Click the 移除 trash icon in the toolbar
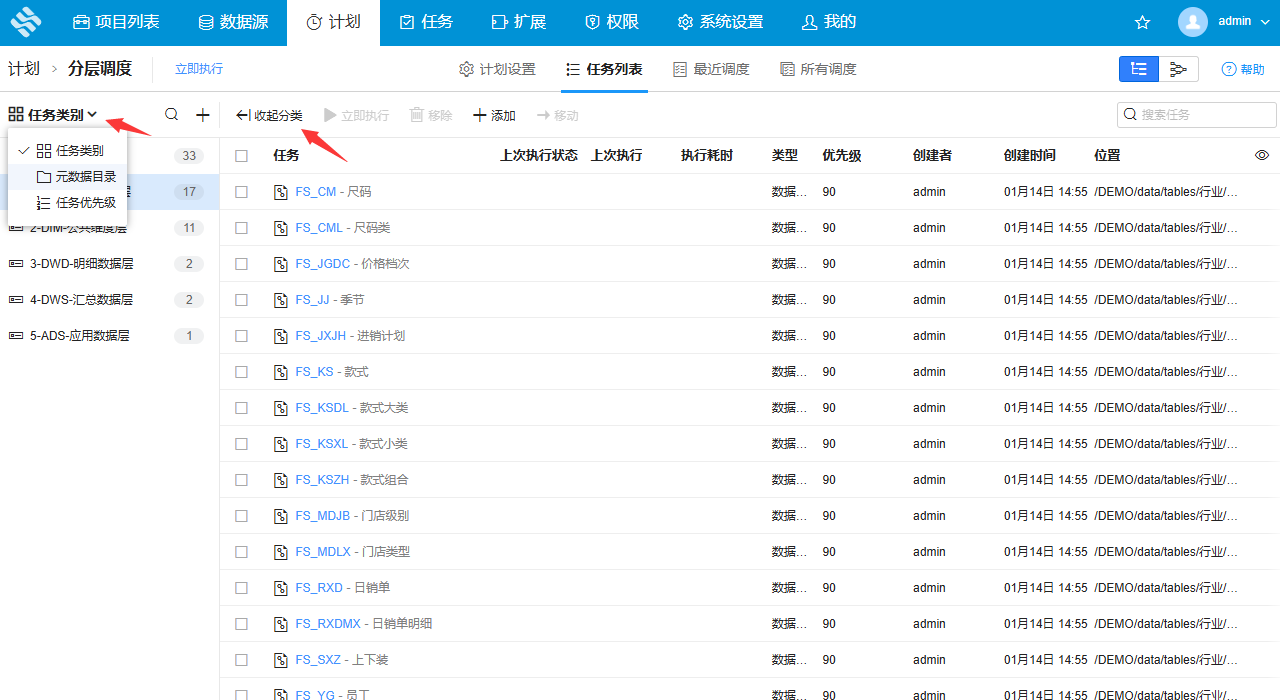Viewport: 1280px width, 700px height. pyautogui.click(x=430, y=115)
